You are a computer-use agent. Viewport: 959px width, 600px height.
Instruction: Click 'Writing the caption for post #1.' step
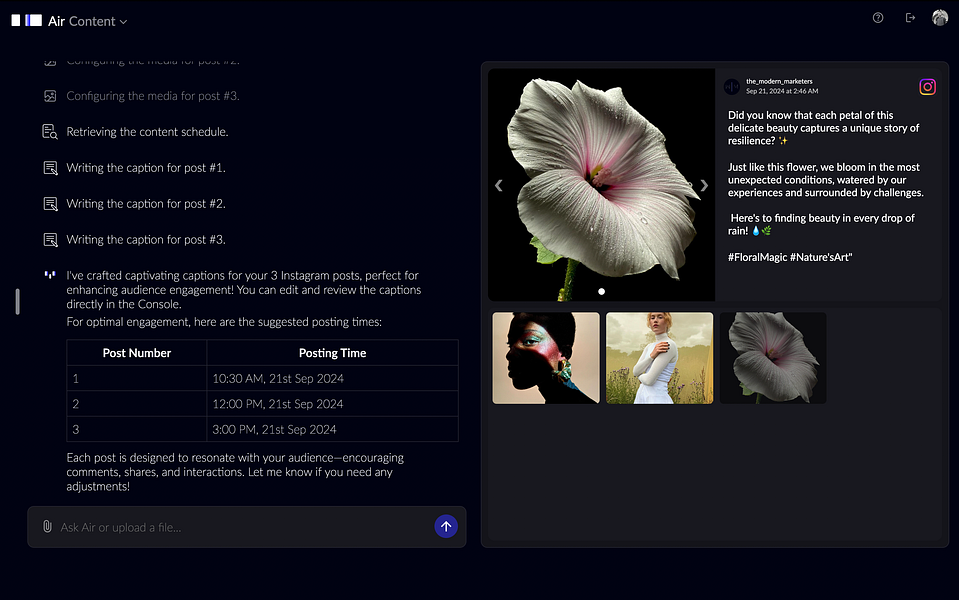point(146,168)
